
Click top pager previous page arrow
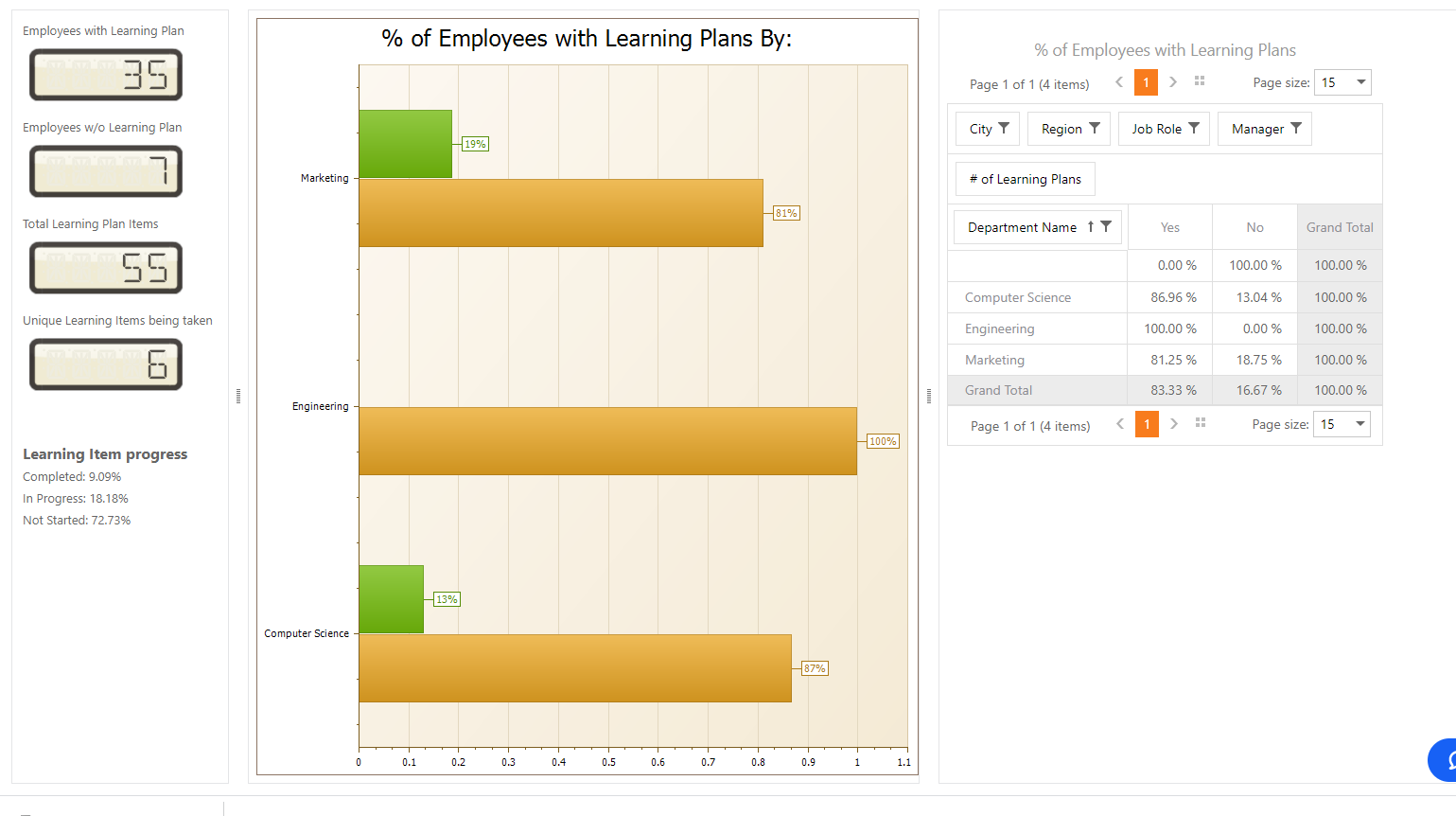(x=1119, y=82)
